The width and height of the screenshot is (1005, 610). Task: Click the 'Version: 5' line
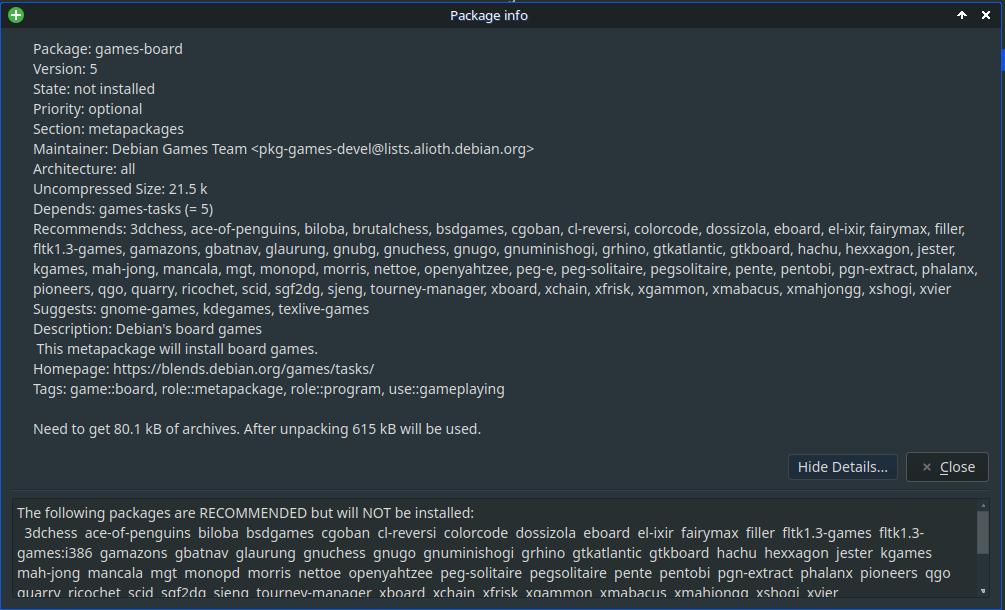tap(65, 69)
